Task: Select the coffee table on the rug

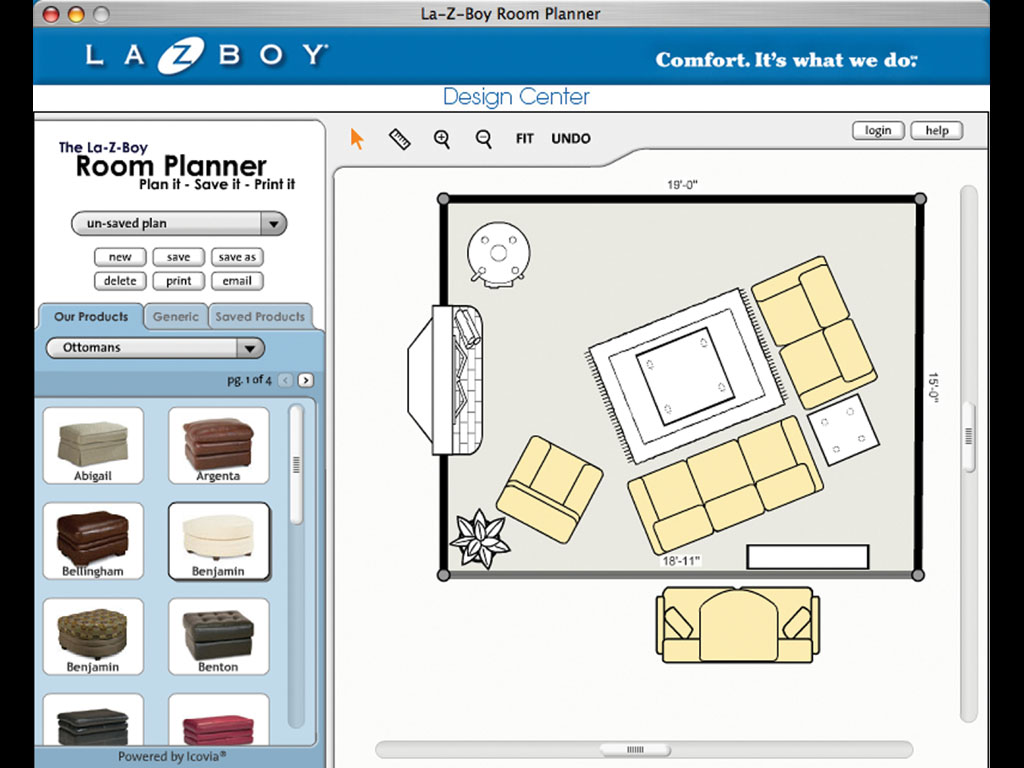Action: [685, 377]
